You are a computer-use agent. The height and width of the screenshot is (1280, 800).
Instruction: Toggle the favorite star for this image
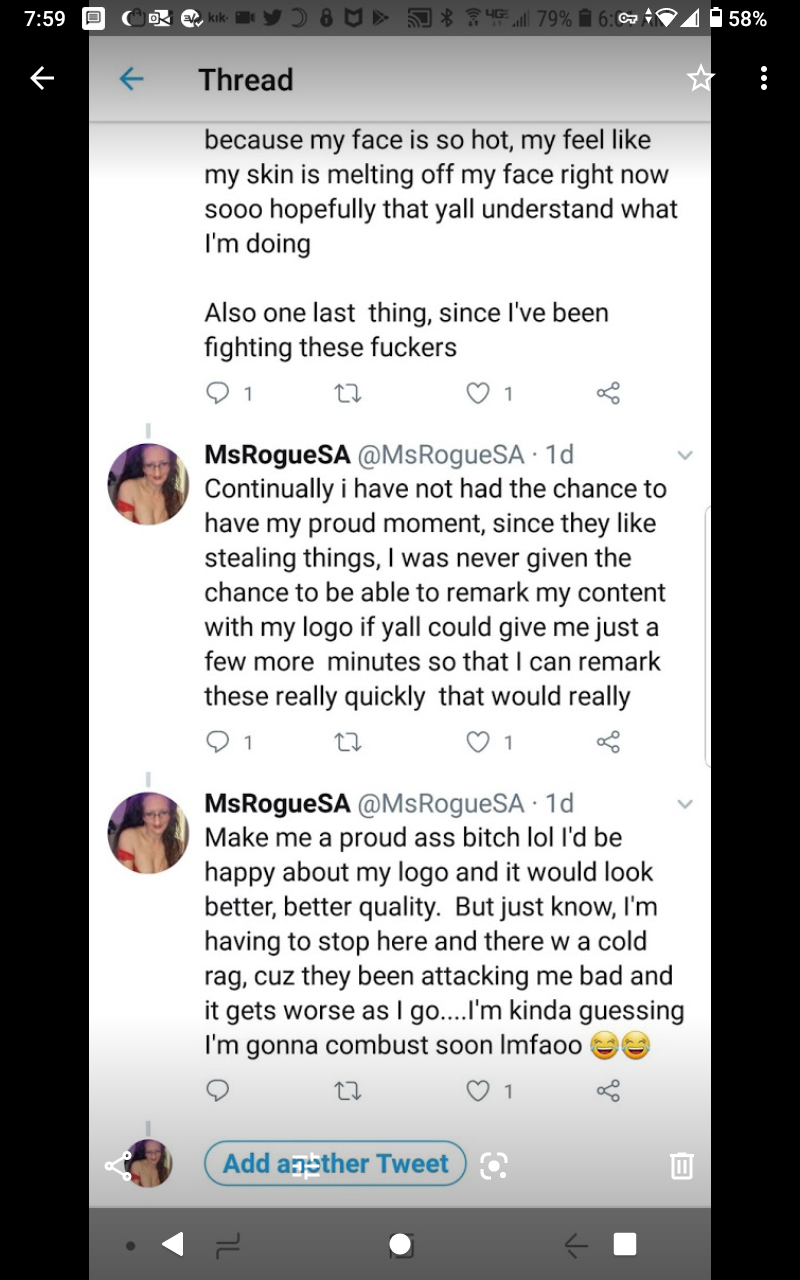point(701,79)
